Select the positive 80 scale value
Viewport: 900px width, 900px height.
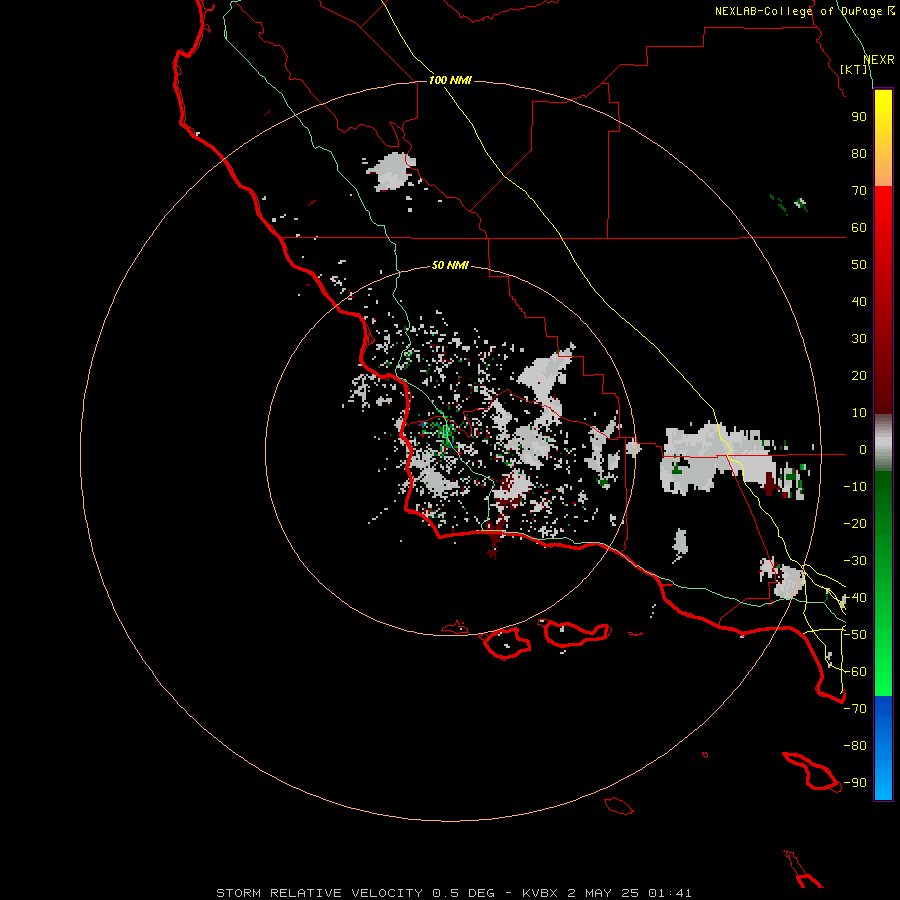(859, 154)
